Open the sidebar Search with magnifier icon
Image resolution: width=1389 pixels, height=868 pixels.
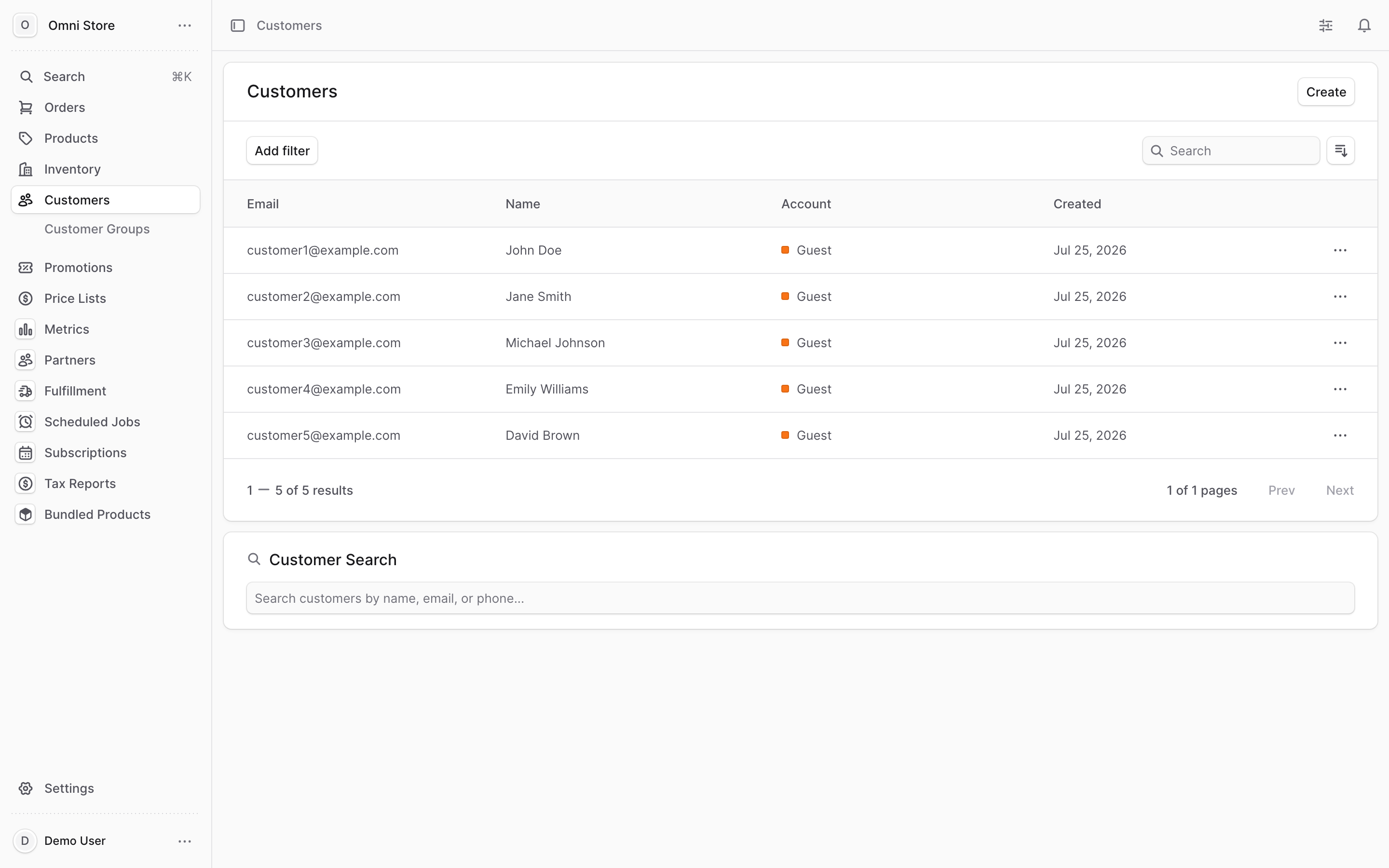tap(106, 76)
